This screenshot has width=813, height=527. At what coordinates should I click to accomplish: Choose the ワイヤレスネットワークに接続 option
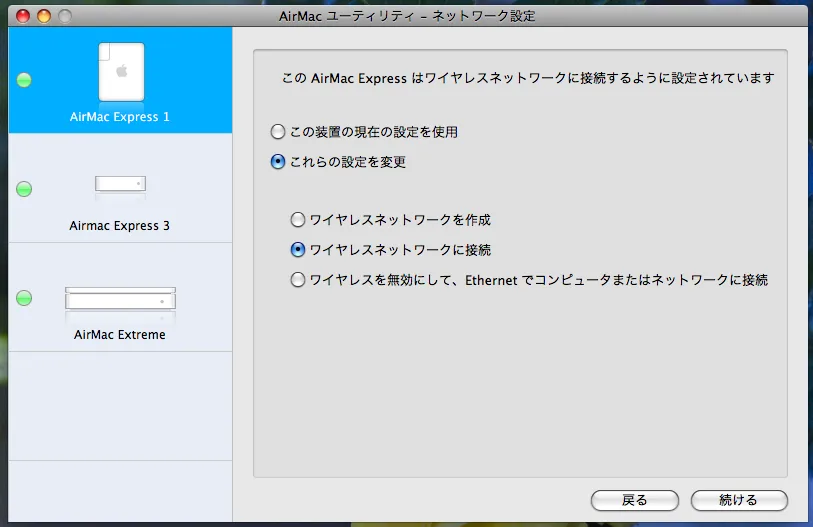point(297,249)
